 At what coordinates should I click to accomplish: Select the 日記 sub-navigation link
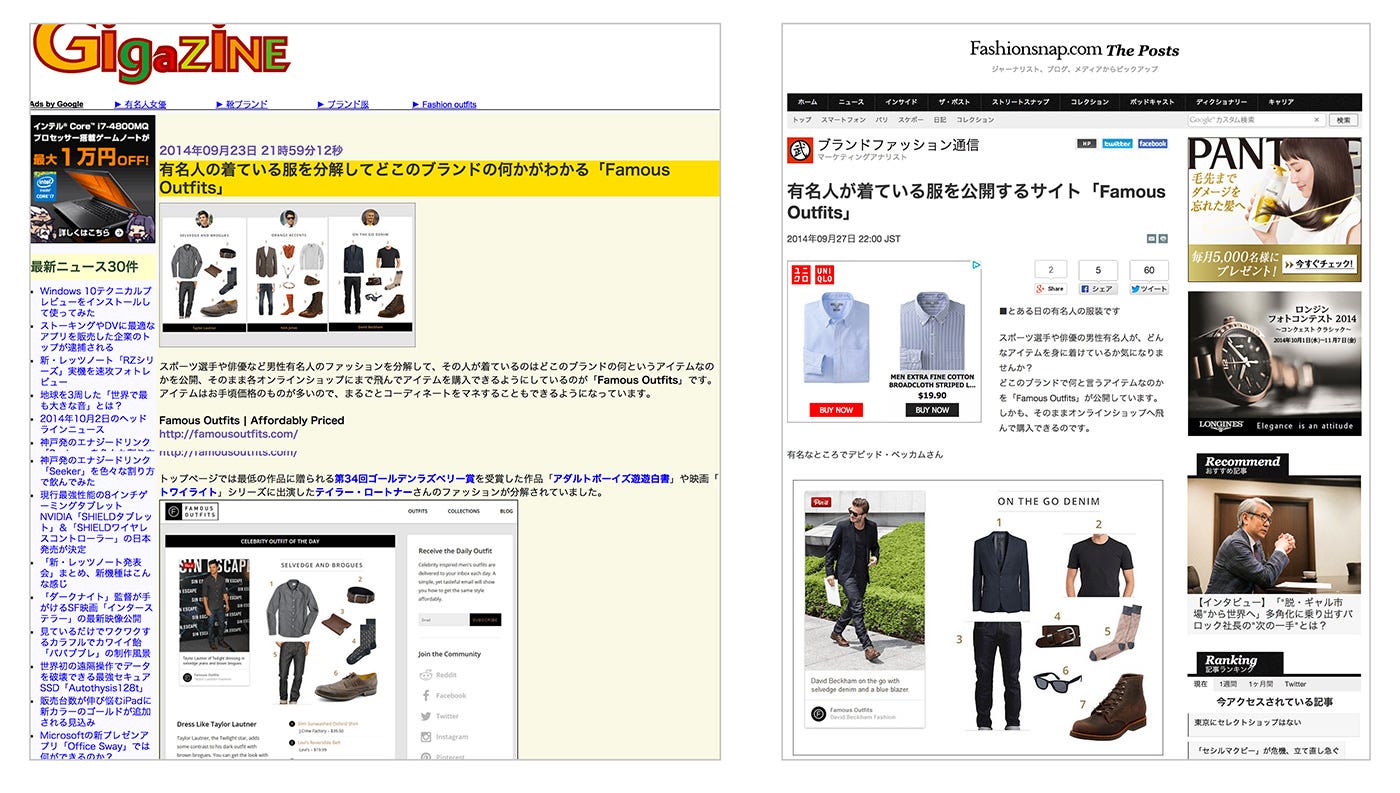(x=940, y=120)
